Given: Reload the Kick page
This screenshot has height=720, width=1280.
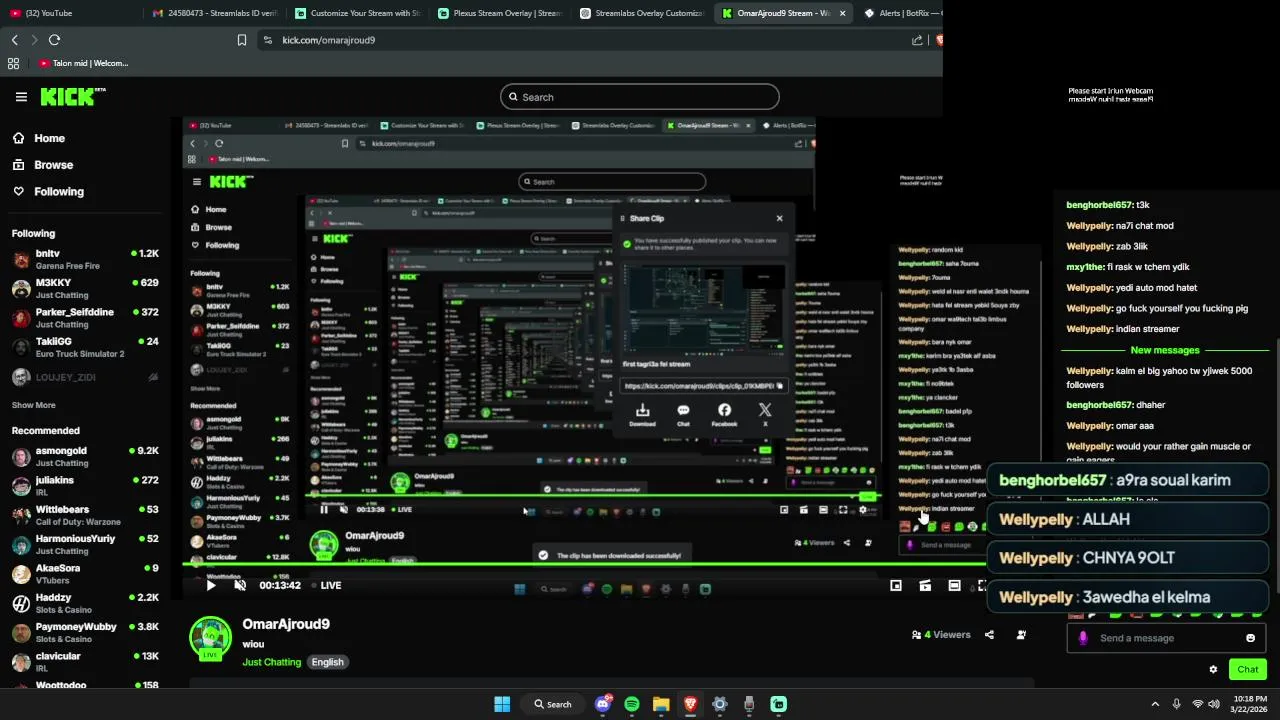Looking at the screenshot, I should coord(54,40).
